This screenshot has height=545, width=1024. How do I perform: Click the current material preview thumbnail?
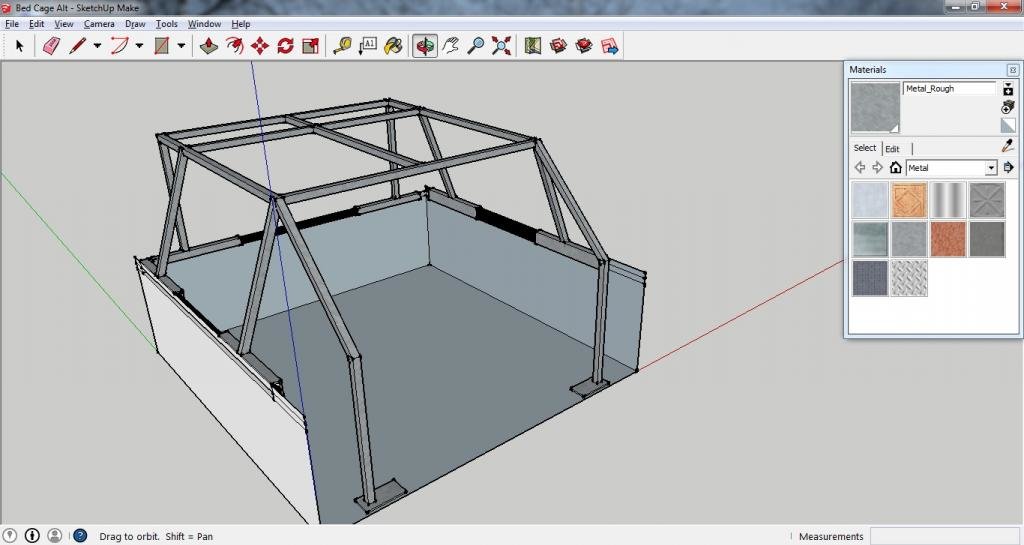875,107
